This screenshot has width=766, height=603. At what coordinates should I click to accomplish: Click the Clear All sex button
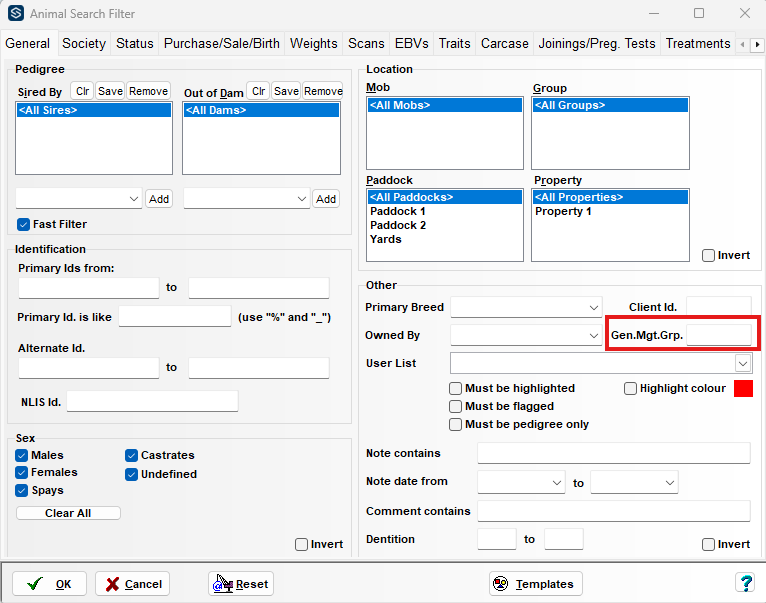(68, 513)
